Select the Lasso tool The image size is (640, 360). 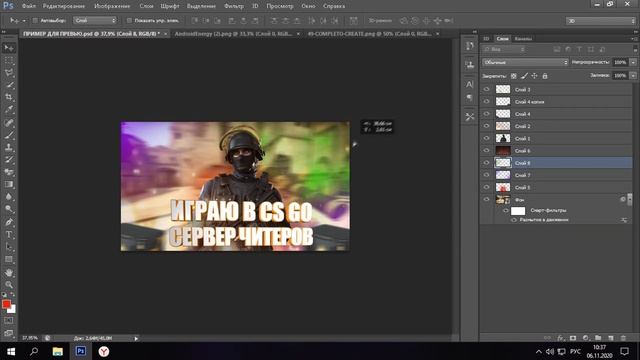tap(9, 73)
